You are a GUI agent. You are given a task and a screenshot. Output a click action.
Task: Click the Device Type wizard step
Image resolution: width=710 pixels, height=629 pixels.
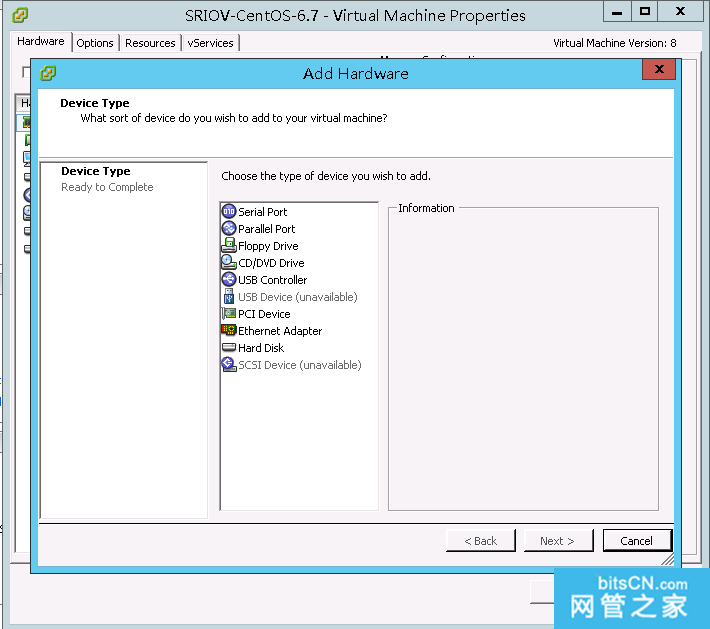[x=96, y=171]
